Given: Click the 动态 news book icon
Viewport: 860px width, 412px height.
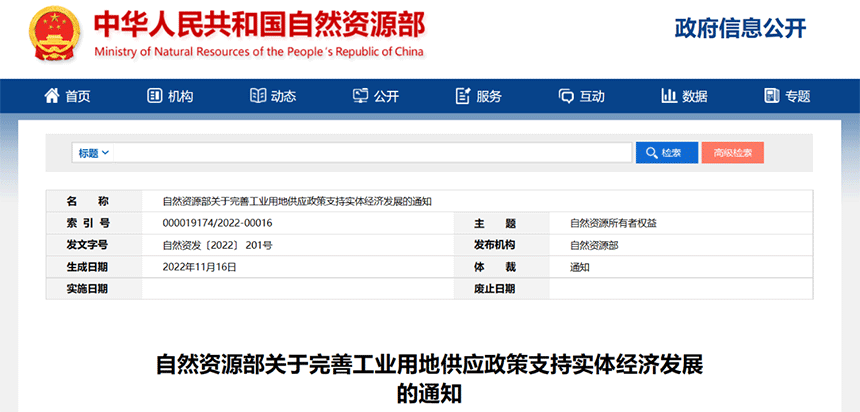Looking at the screenshot, I should point(257,96).
